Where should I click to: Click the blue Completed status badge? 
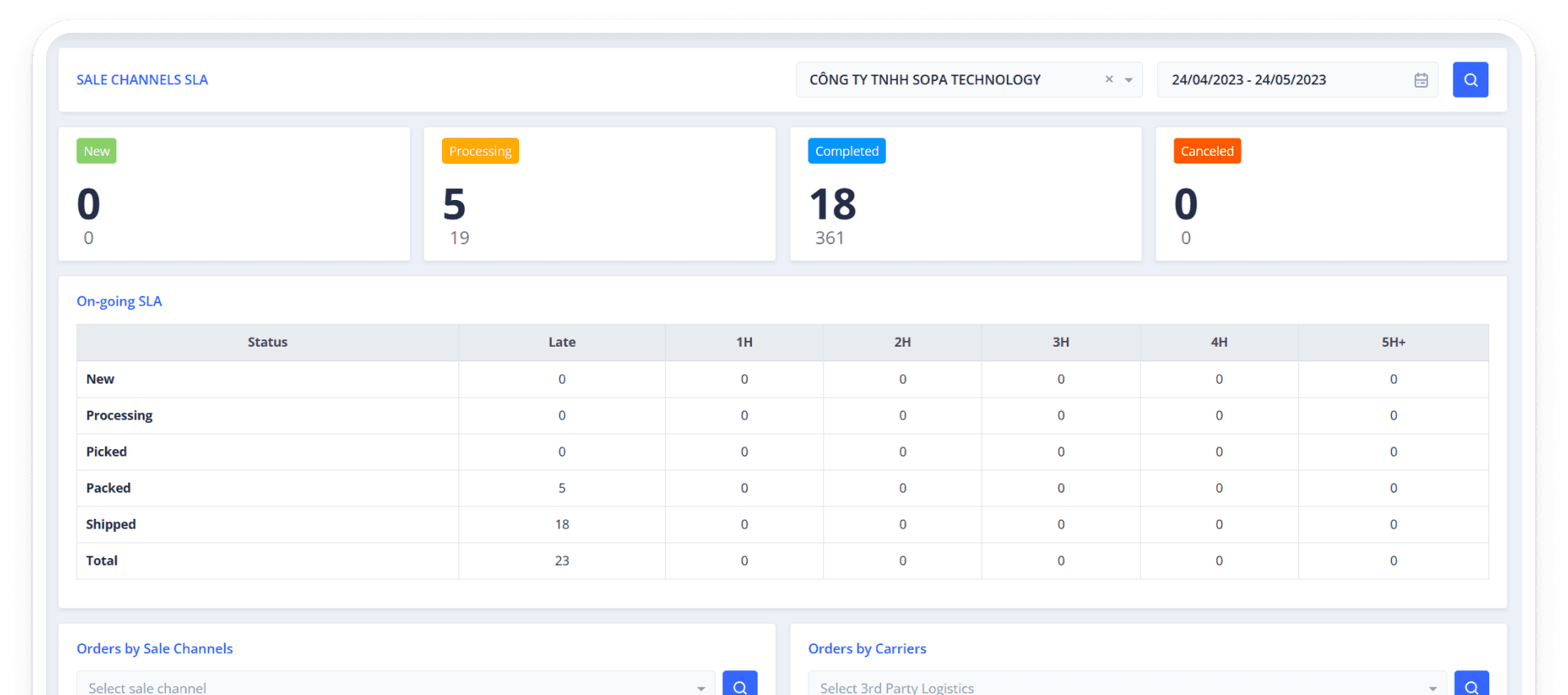click(847, 151)
